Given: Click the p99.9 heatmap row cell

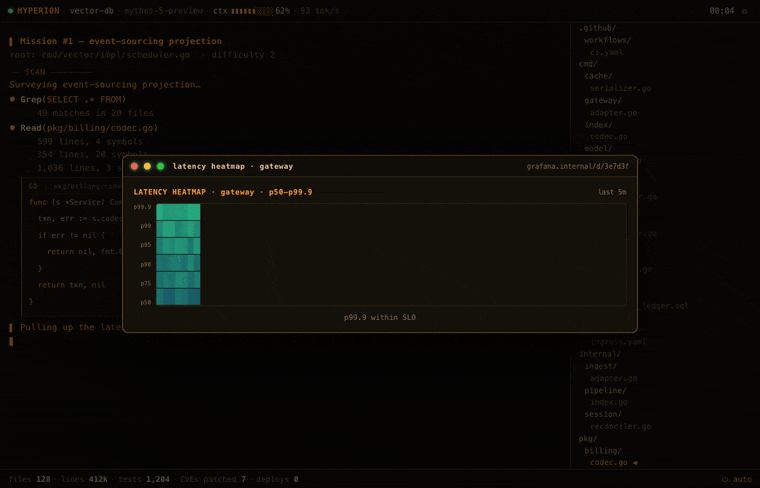Looking at the screenshot, I should (178, 212).
